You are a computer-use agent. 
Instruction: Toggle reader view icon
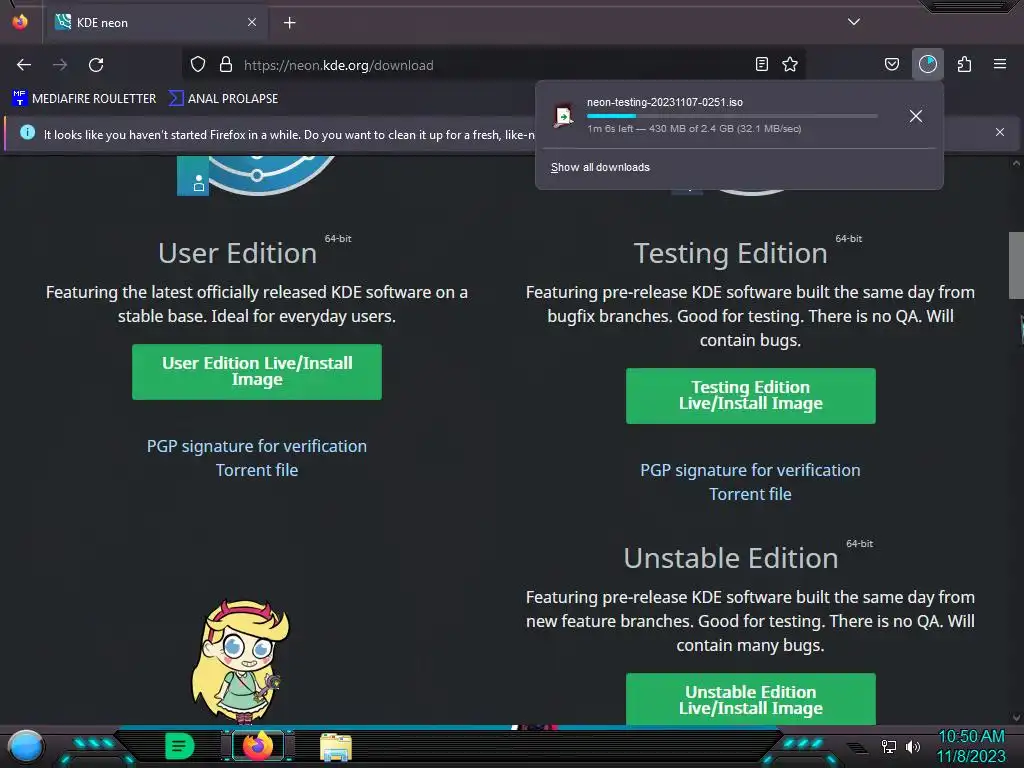761,65
